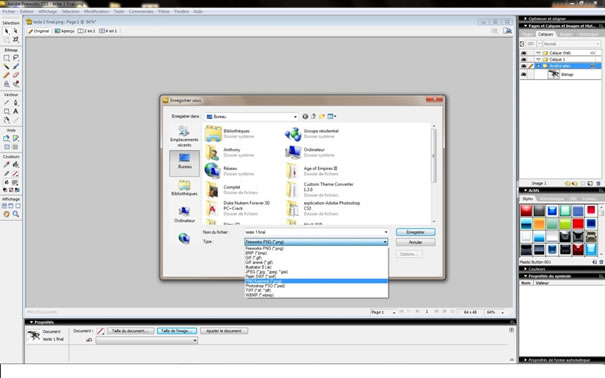
Task: Select the Subselection tool
Action: coord(16,31)
